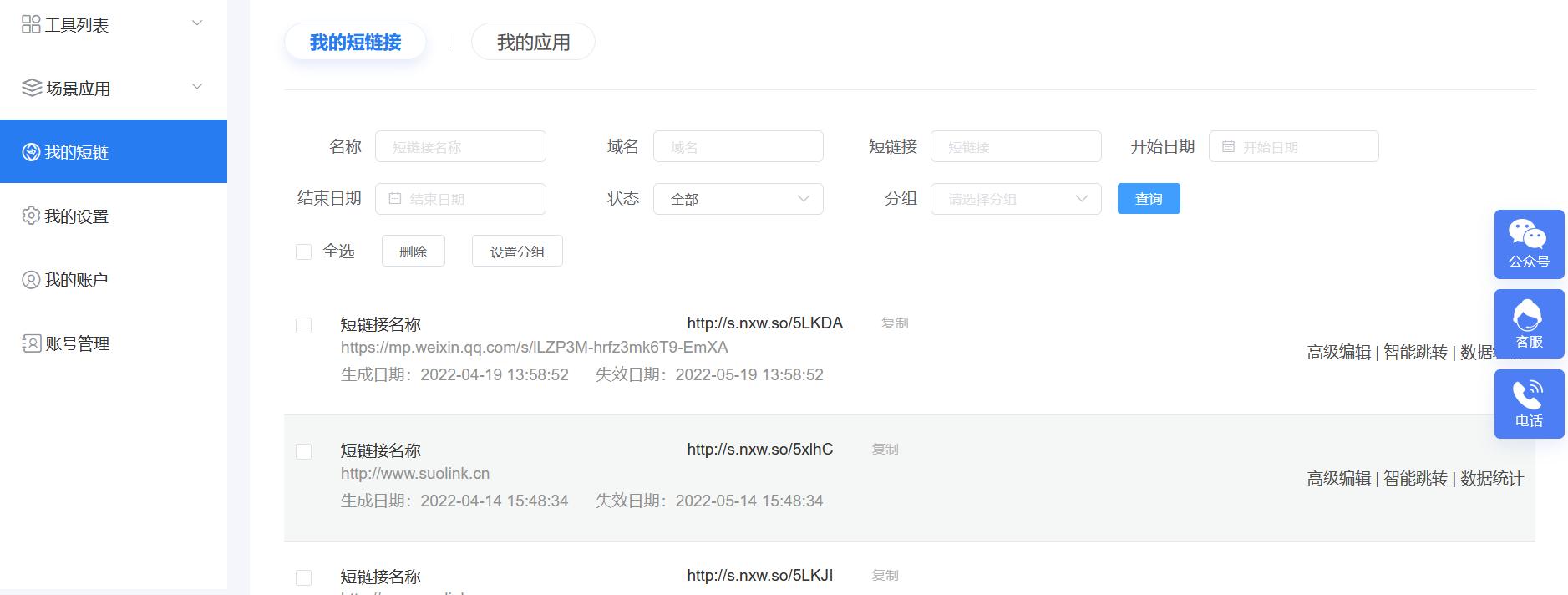This screenshot has height=595, width=1568.
Task: Focus the 域名 input field
Action: point(738,146)
